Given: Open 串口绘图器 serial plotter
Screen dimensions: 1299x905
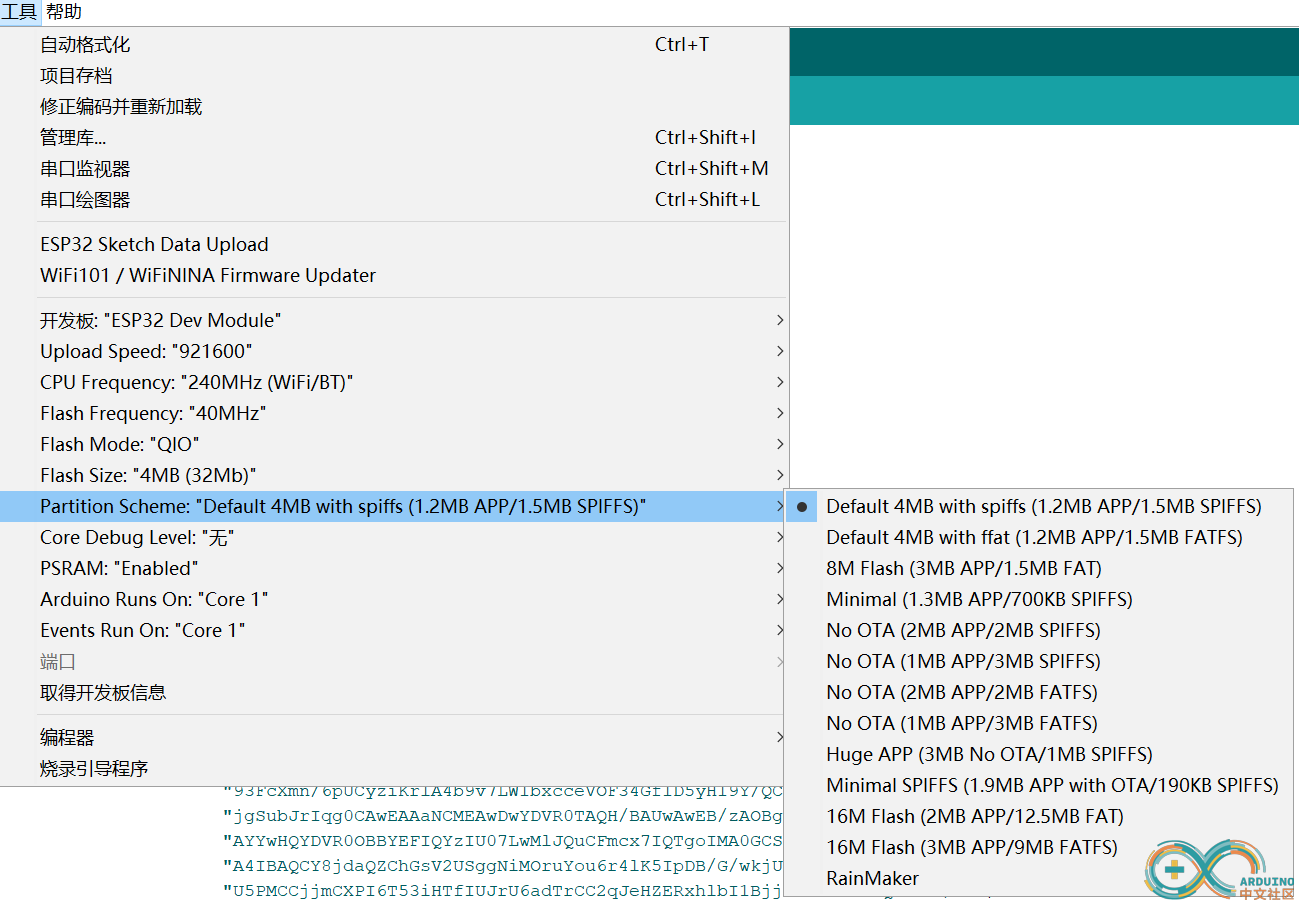Looking at the screenshot, I should [x=395, y=200].
